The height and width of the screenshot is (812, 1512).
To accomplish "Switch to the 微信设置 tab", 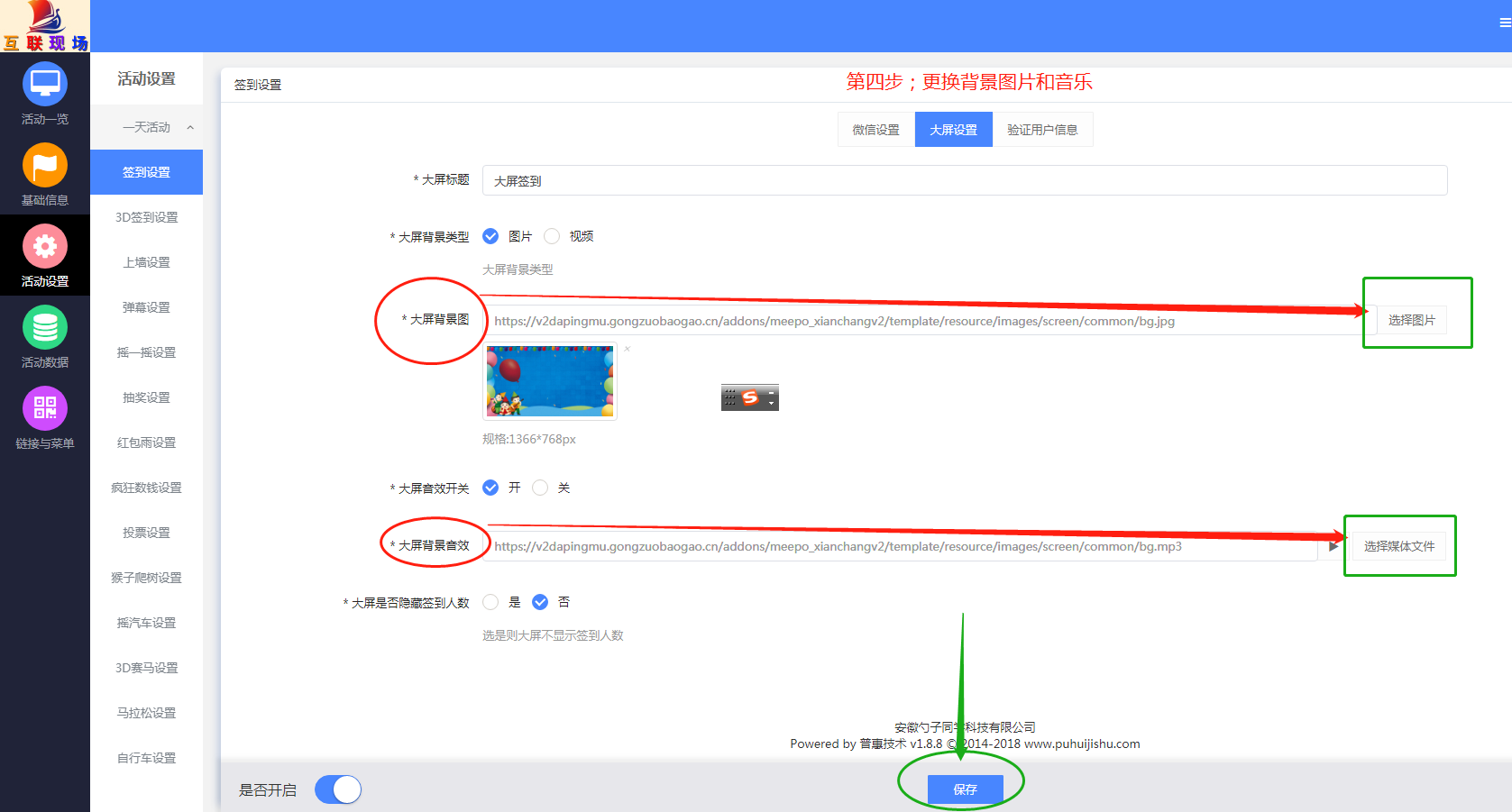I will coord(876,130).
